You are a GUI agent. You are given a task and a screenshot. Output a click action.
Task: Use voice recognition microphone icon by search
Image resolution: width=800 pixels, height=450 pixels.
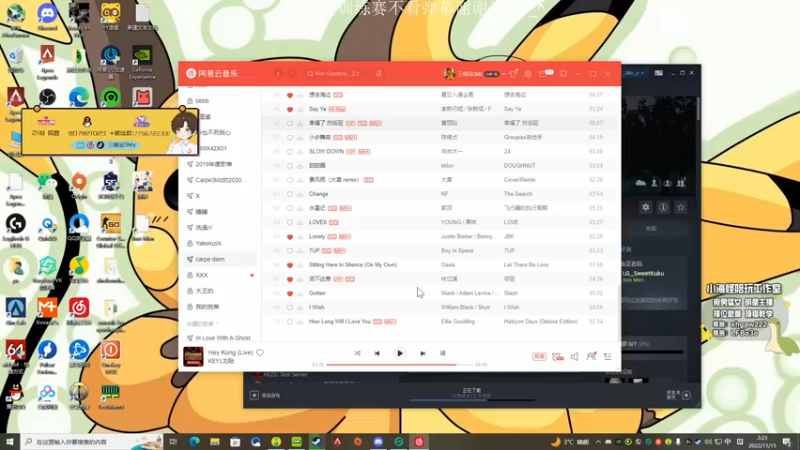click(x=379, y=73)
